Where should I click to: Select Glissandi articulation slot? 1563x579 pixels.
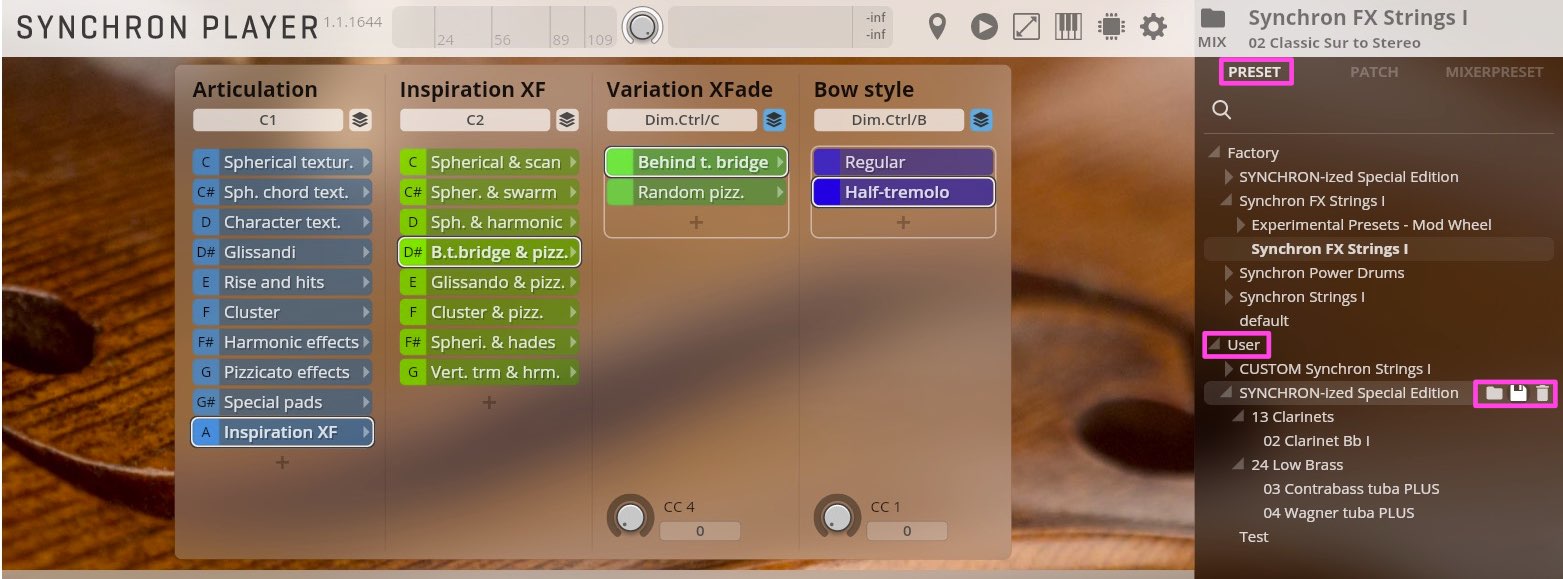pos(282,252)
